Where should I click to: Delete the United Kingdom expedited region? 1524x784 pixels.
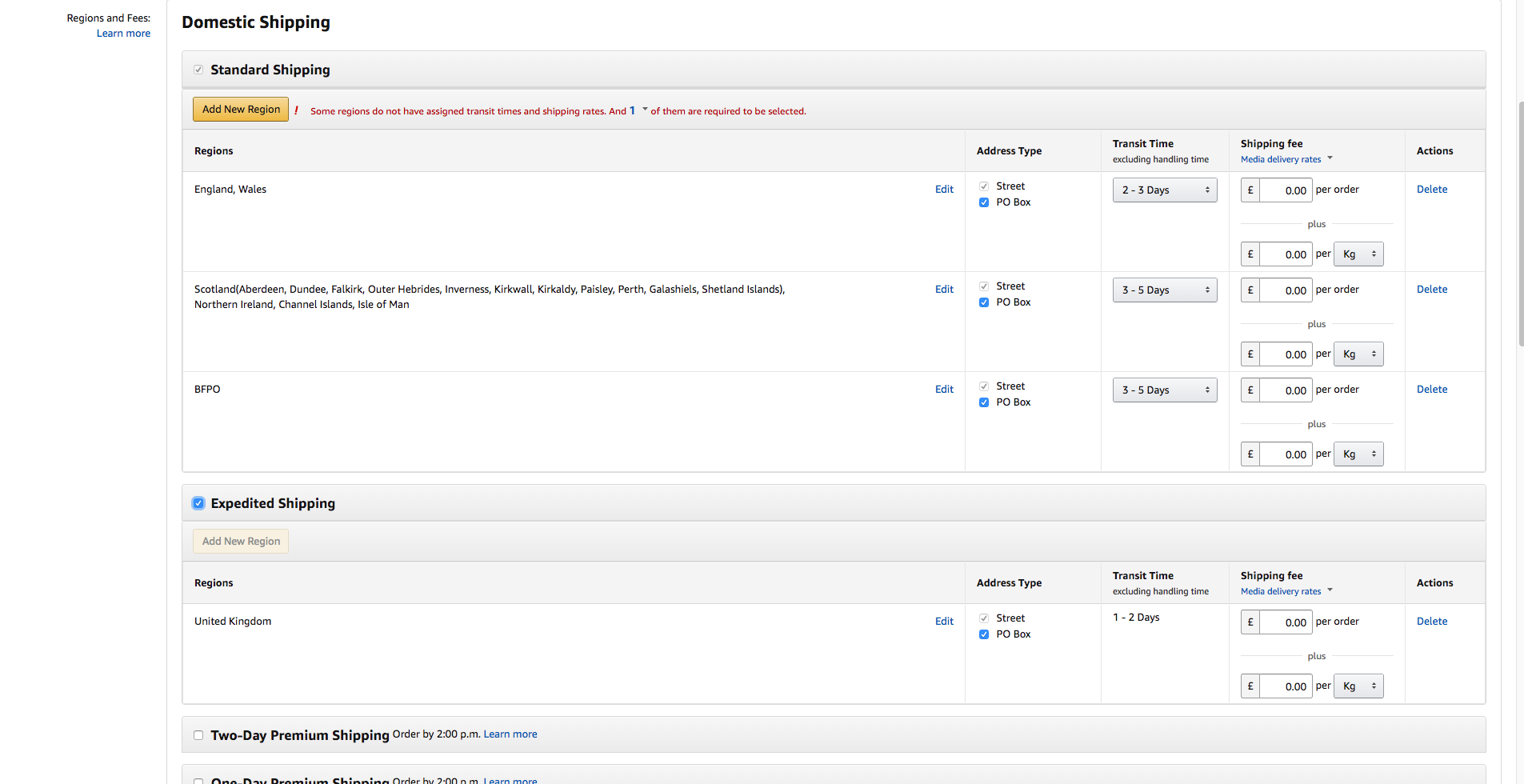pyautogui.click(x=1432, y=622)
